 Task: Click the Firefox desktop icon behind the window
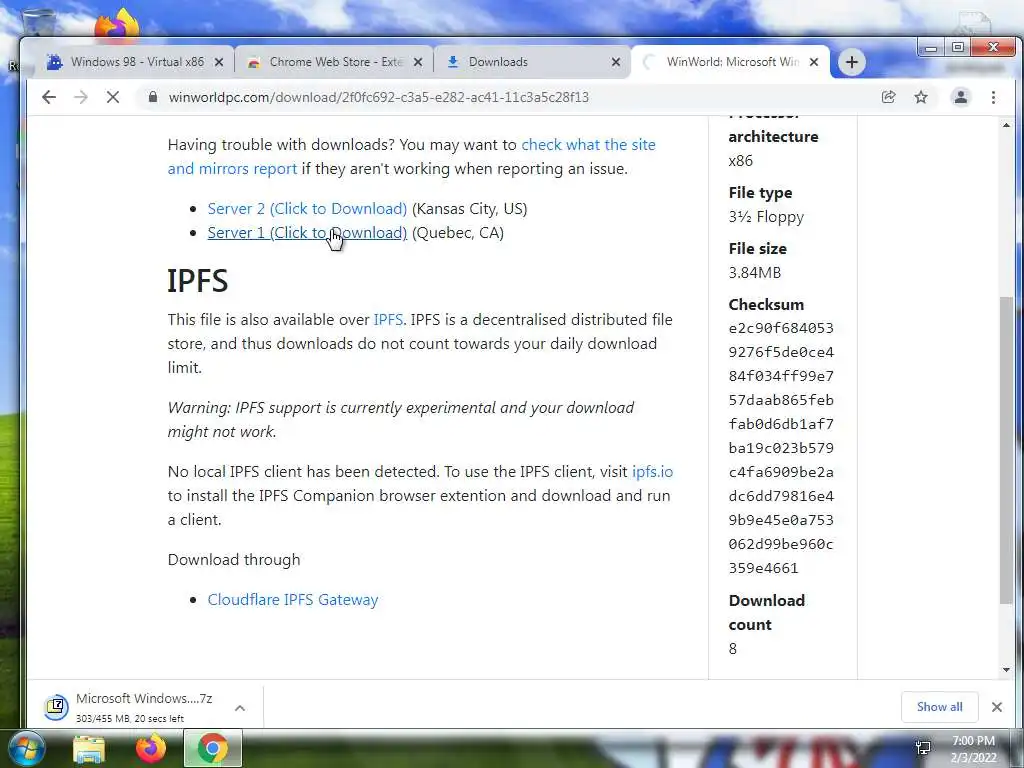pos(118,23)
